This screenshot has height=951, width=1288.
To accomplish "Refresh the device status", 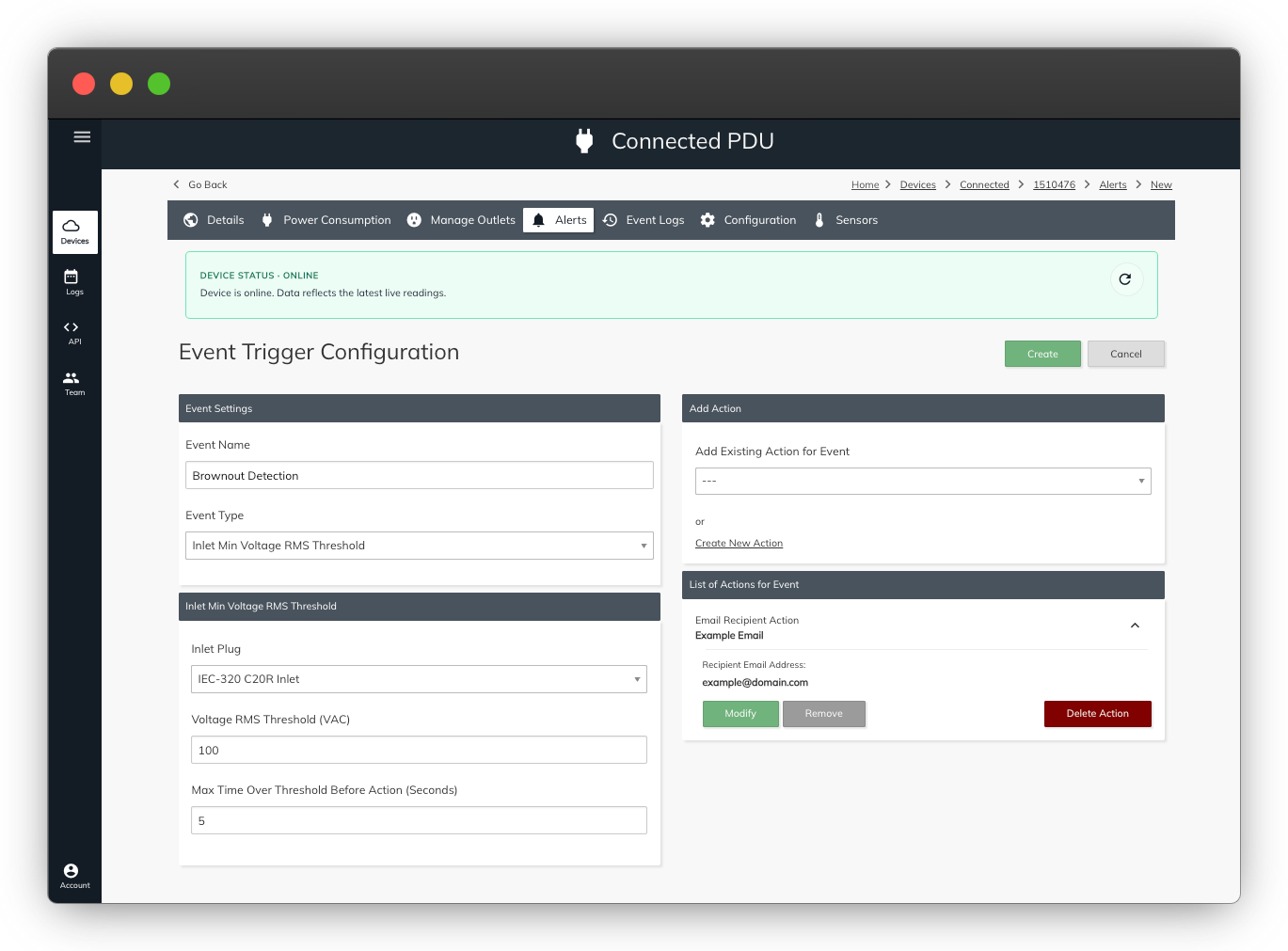I will [x=1125, y=279].
